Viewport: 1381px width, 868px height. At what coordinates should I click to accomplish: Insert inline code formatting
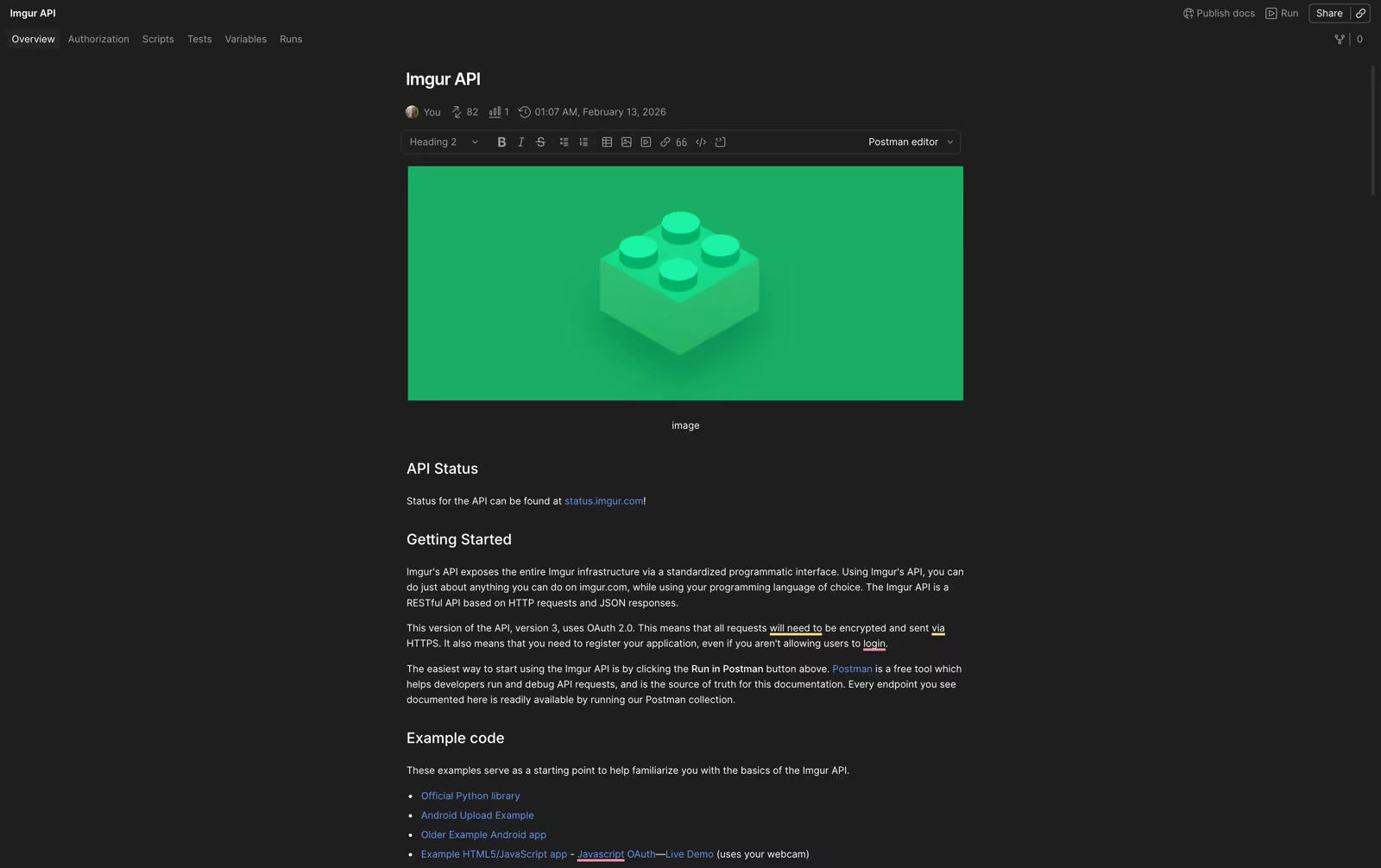[x=701, y=142]
